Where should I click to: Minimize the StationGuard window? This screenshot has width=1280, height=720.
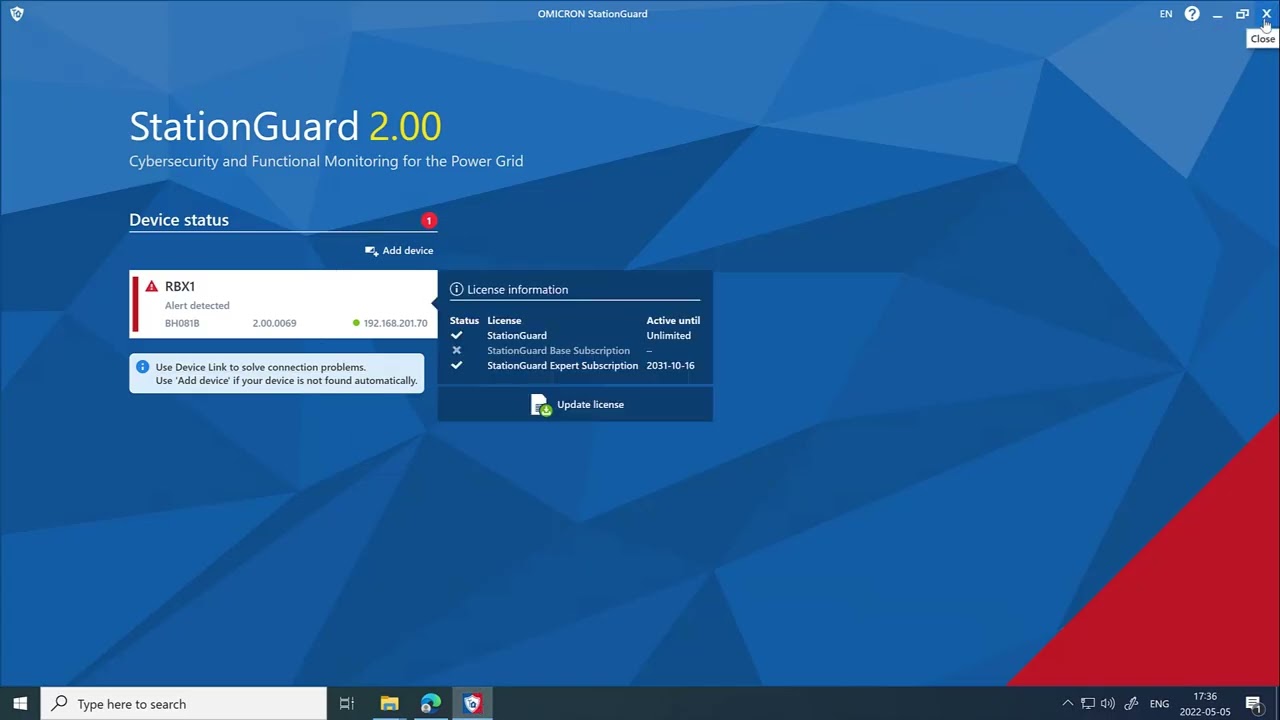pos(1217,14)
